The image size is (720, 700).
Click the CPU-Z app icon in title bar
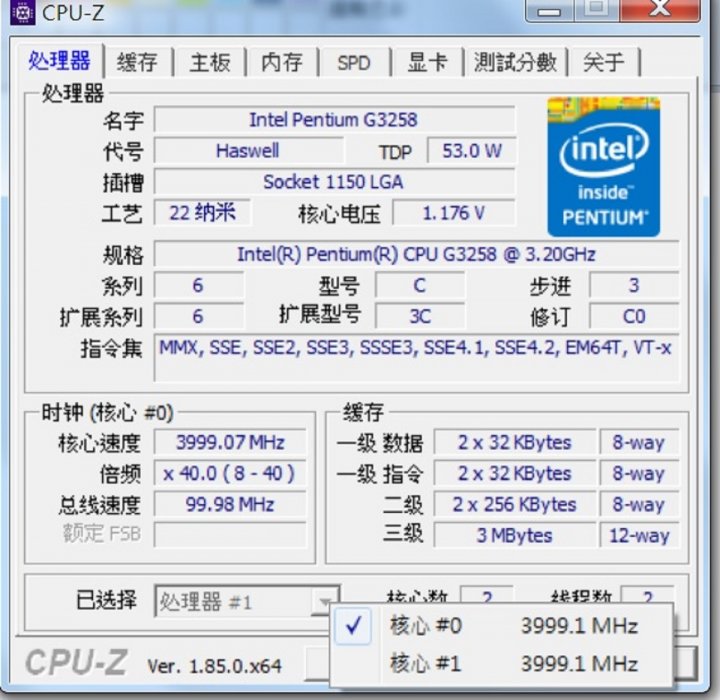coord(22,11)
